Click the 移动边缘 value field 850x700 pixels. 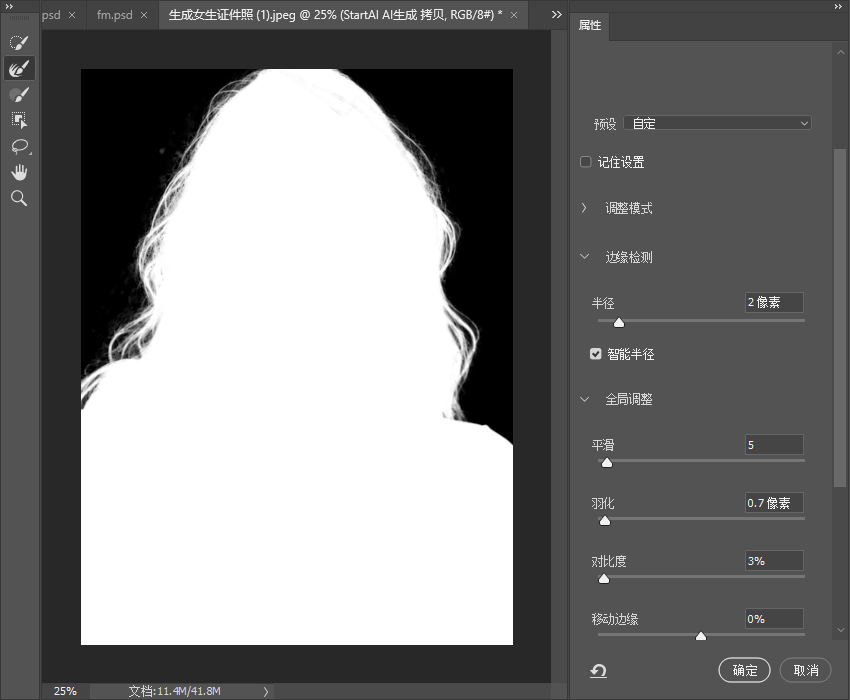coord(774,619)
